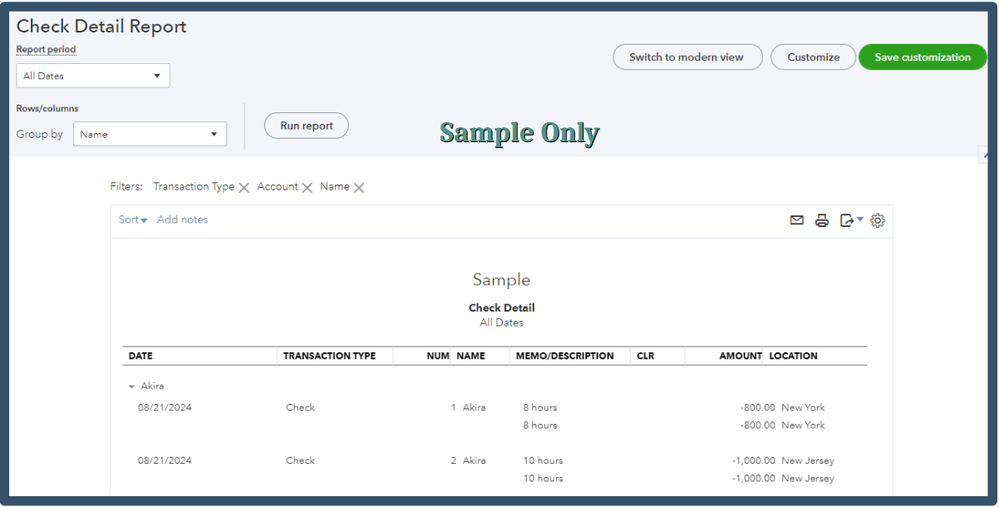Click first New York location
999x507 pixels.
[x=803, y=408]
